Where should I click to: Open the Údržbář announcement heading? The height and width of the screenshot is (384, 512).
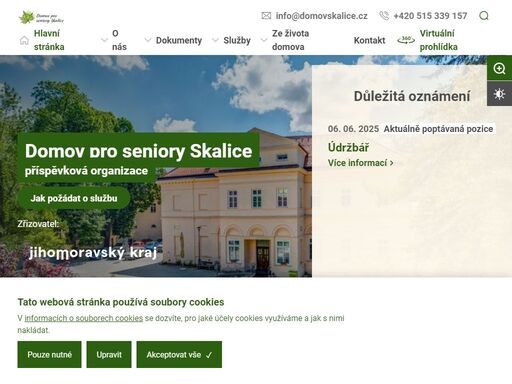348,147
